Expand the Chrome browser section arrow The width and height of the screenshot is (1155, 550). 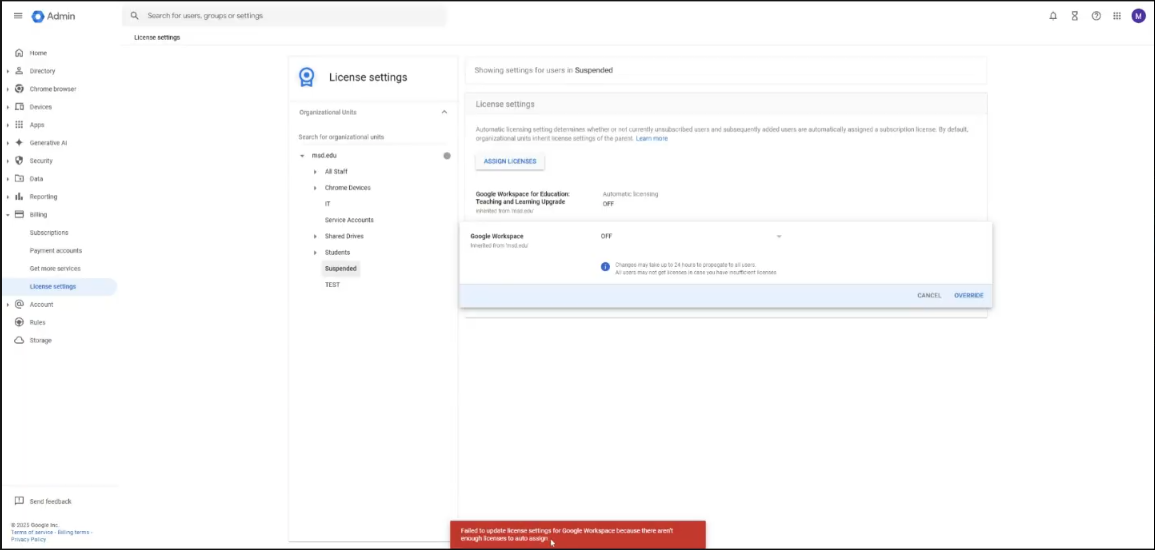(x=7, y=89)
